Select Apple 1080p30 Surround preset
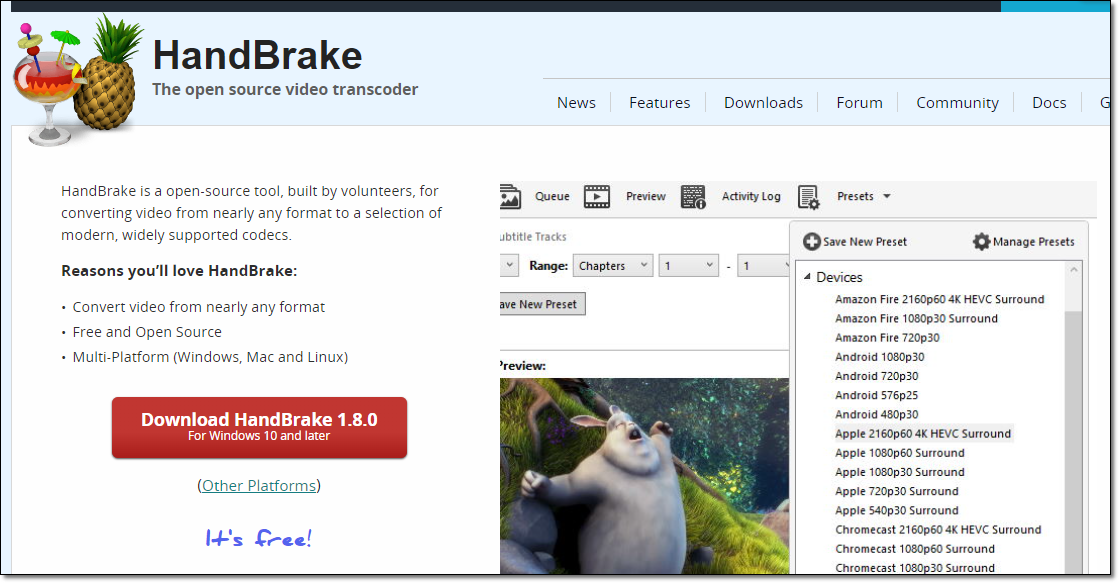The image size is (1119, 583). pos(899,472)
